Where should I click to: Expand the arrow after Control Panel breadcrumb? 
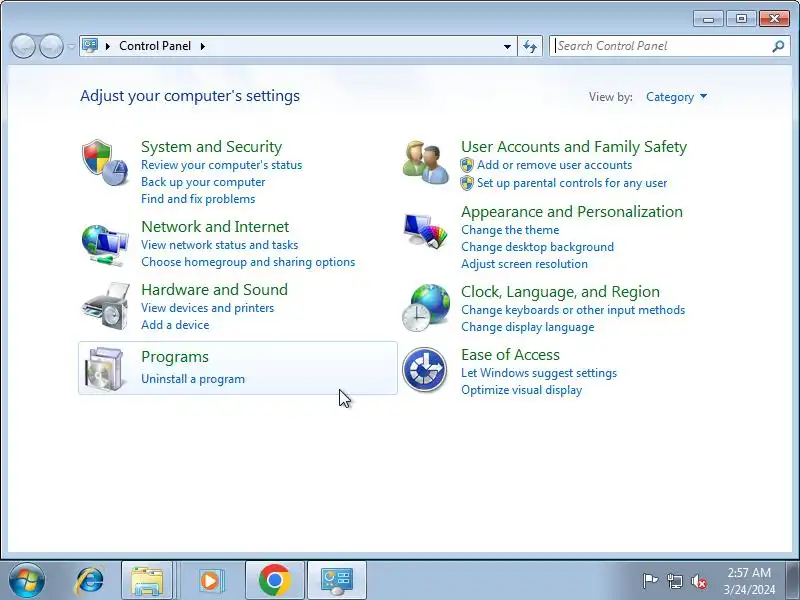(x=203, y=46)
